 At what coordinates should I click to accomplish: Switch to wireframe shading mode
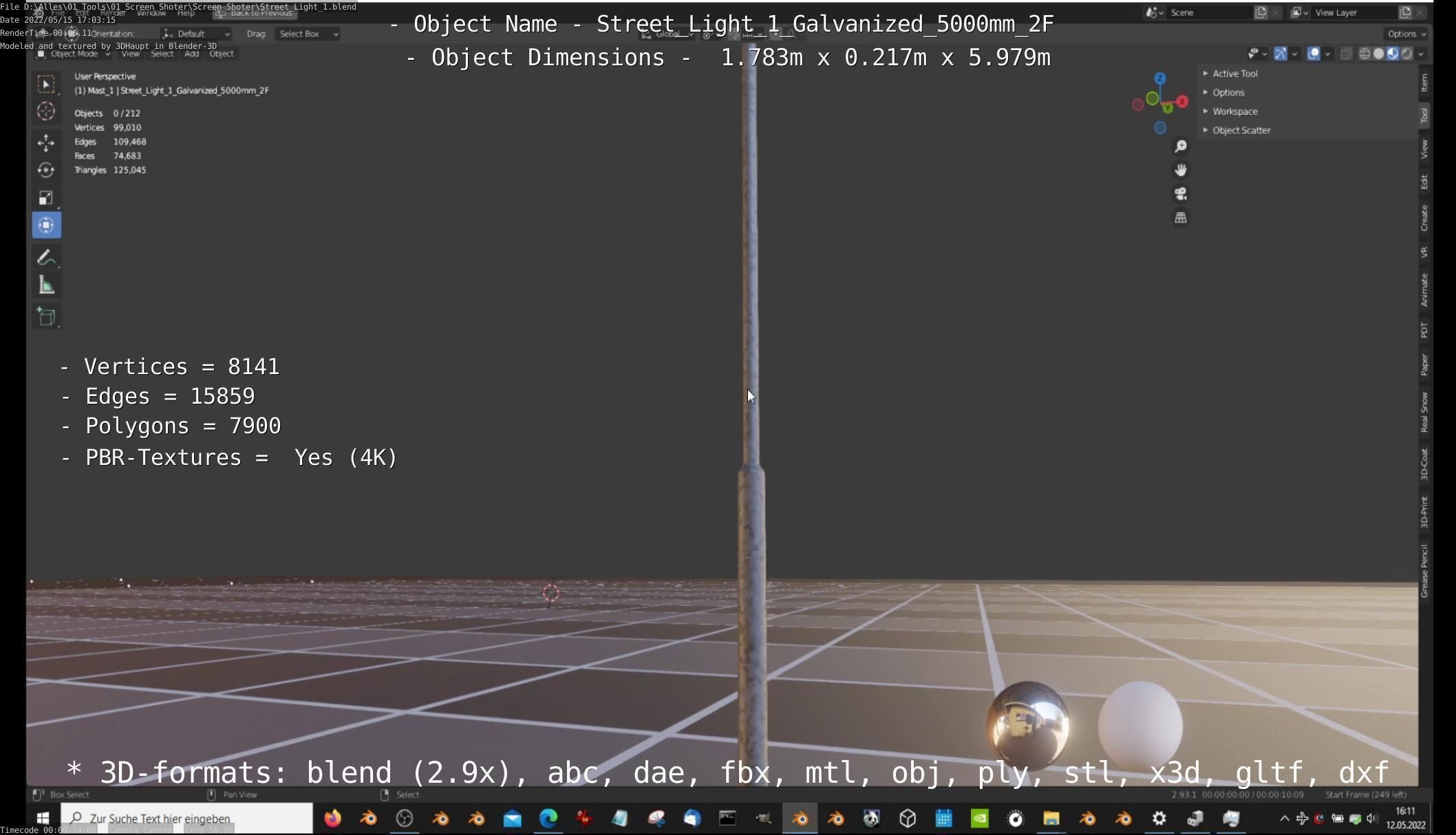point(1364,54)
